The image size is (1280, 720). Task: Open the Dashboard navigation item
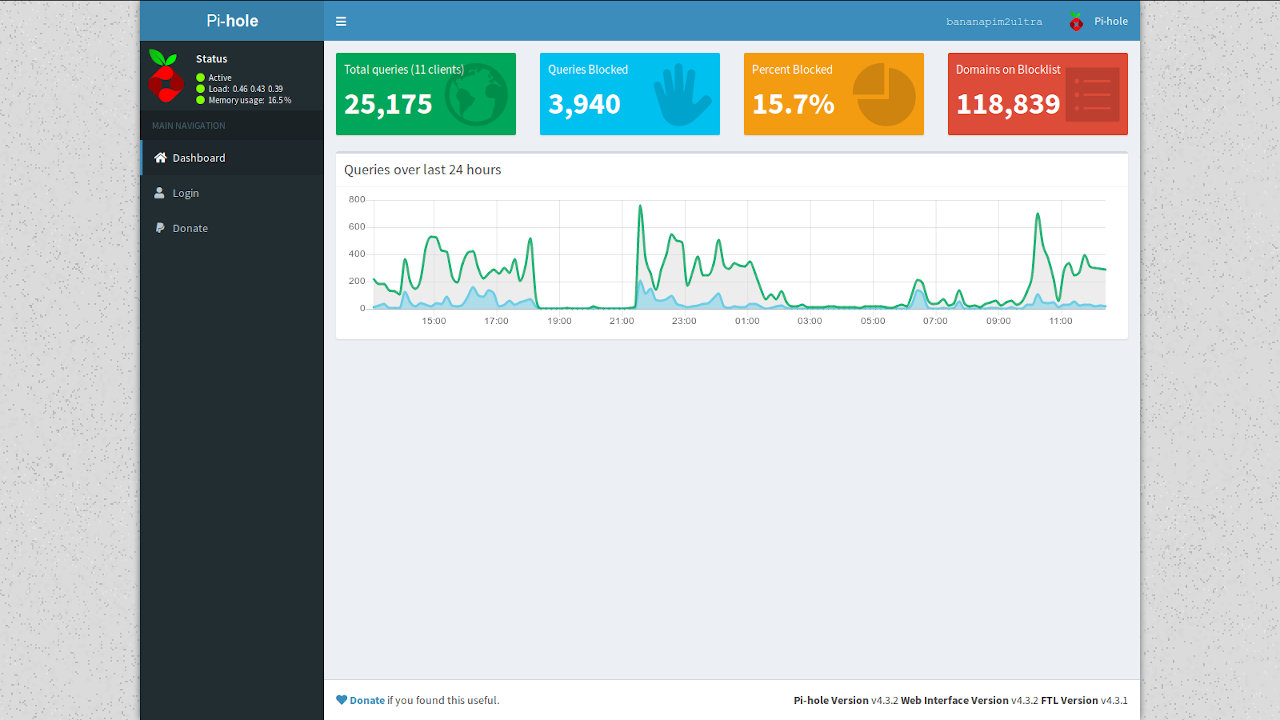pos(232,157)
